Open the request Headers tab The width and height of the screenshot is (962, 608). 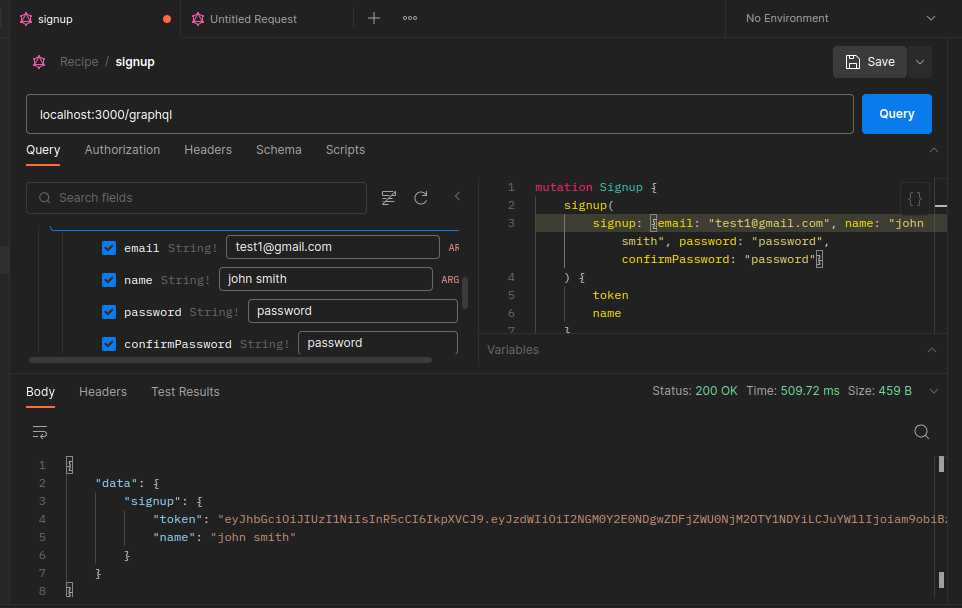pos(208,150)
